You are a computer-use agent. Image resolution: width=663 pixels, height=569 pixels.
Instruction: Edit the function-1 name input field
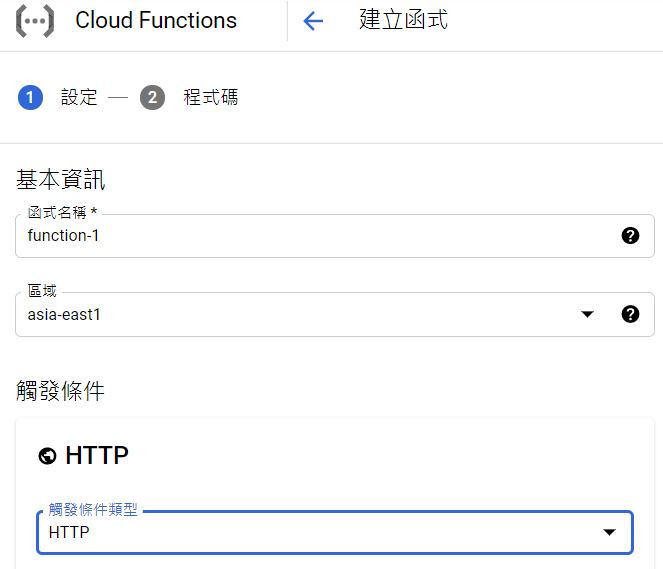pyautogui.click(x=335, y=236)
